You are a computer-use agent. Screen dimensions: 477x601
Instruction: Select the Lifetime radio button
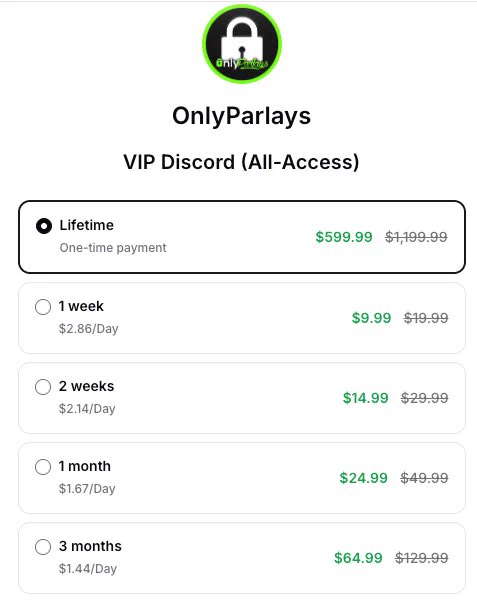coord(44,226)
